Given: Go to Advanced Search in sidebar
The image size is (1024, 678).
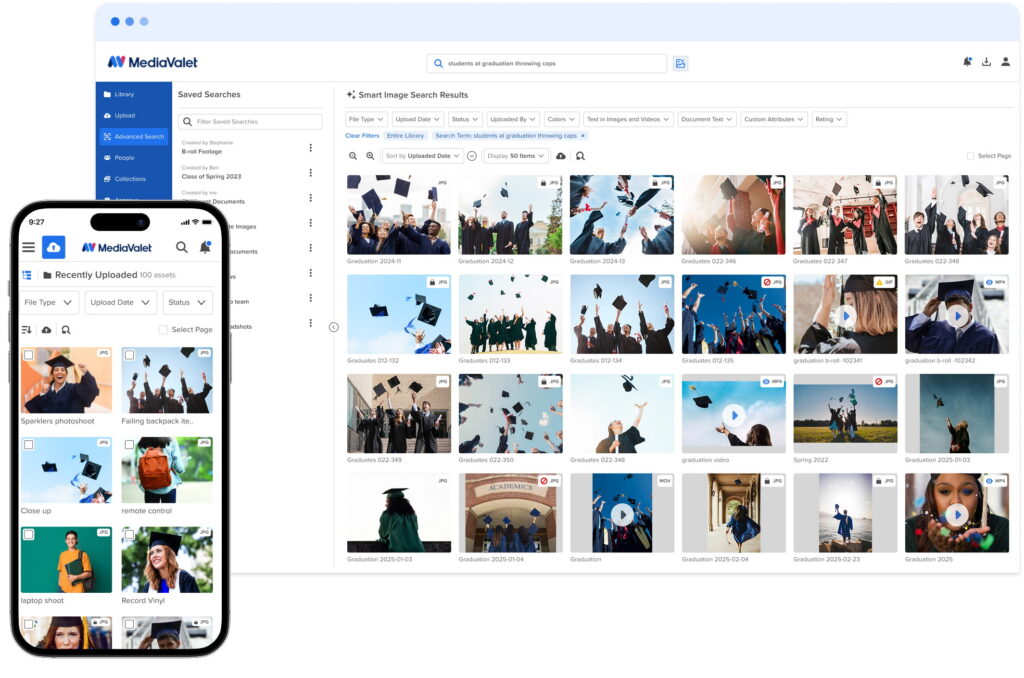Looking at the screenshot, I should (134, 136).
